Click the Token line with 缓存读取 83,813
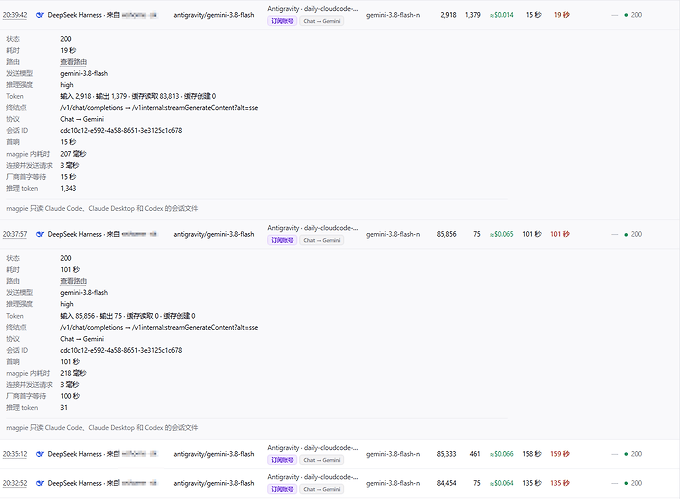This screenshot has height=499, width=680. click(138, 96)
